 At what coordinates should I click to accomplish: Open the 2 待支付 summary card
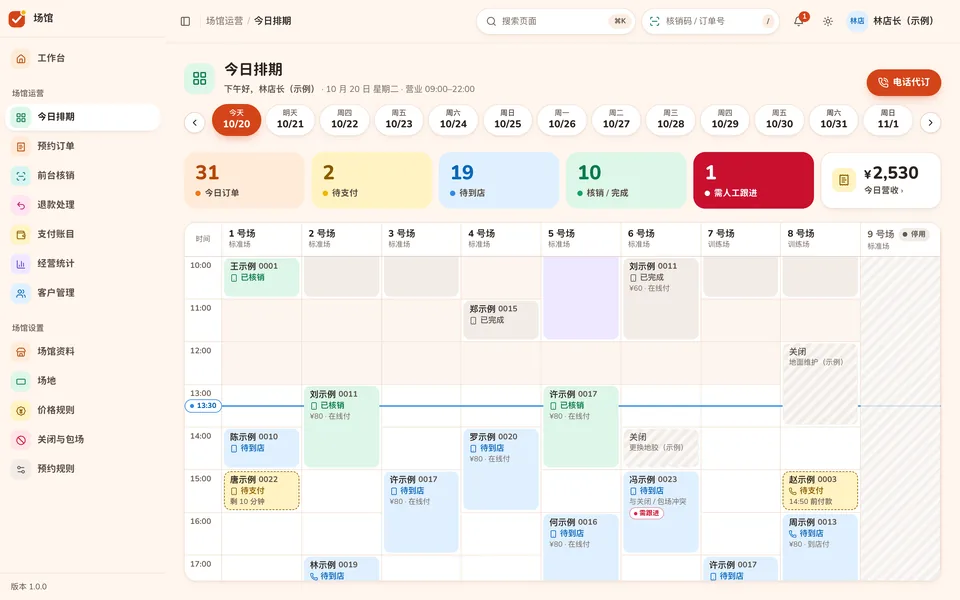point(372,180)
